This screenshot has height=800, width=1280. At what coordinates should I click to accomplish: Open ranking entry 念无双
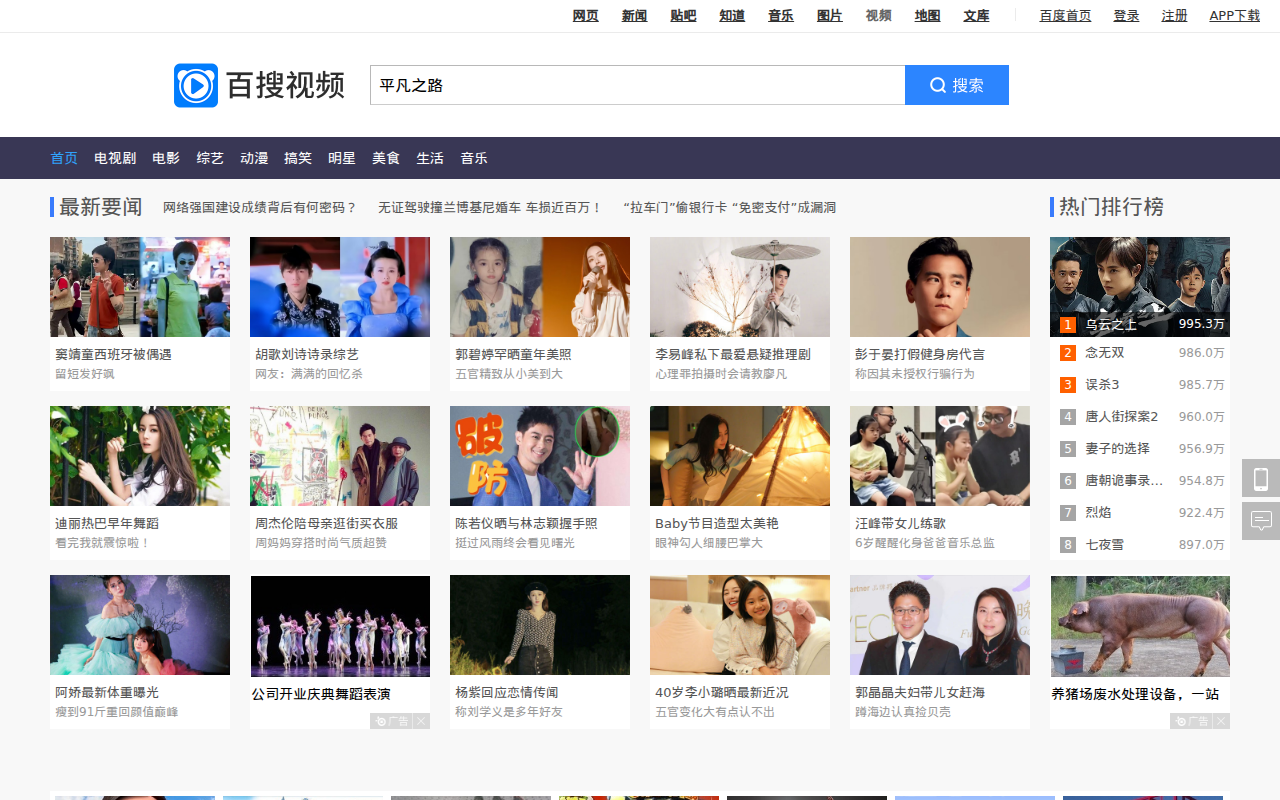(1105, 353)
